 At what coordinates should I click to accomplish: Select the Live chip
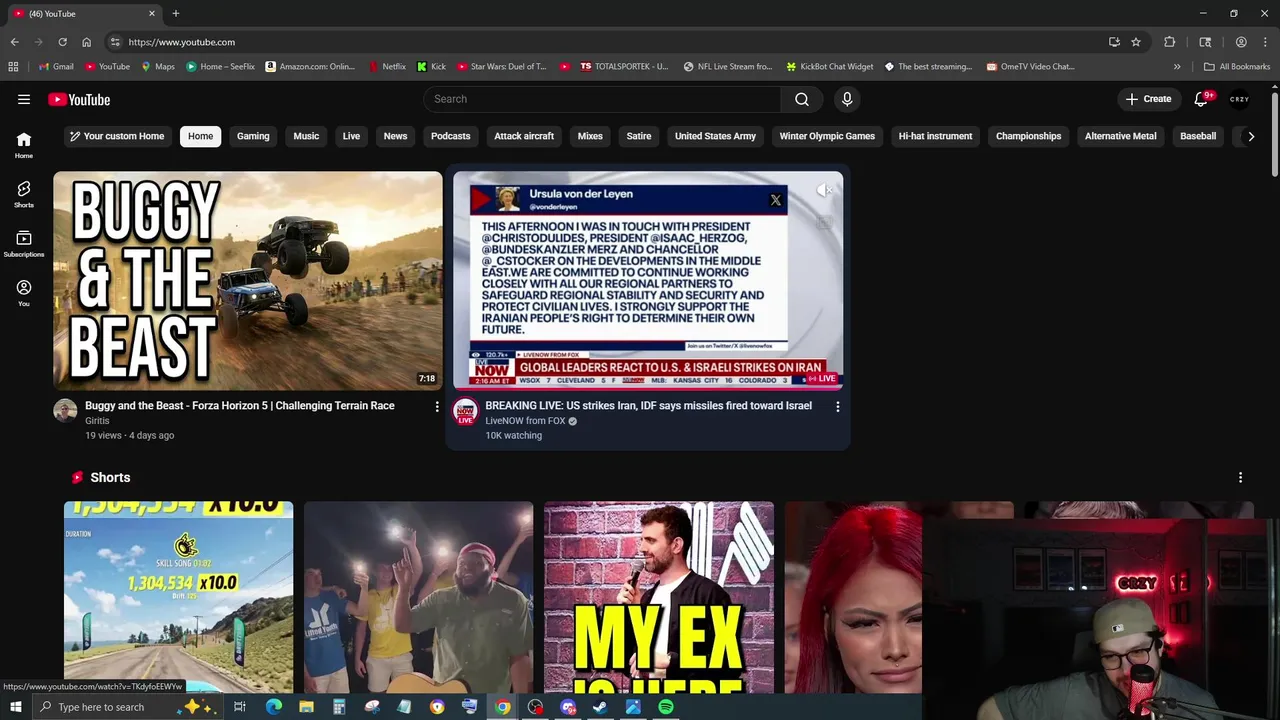pyautogui.click(x=351, y=136)
